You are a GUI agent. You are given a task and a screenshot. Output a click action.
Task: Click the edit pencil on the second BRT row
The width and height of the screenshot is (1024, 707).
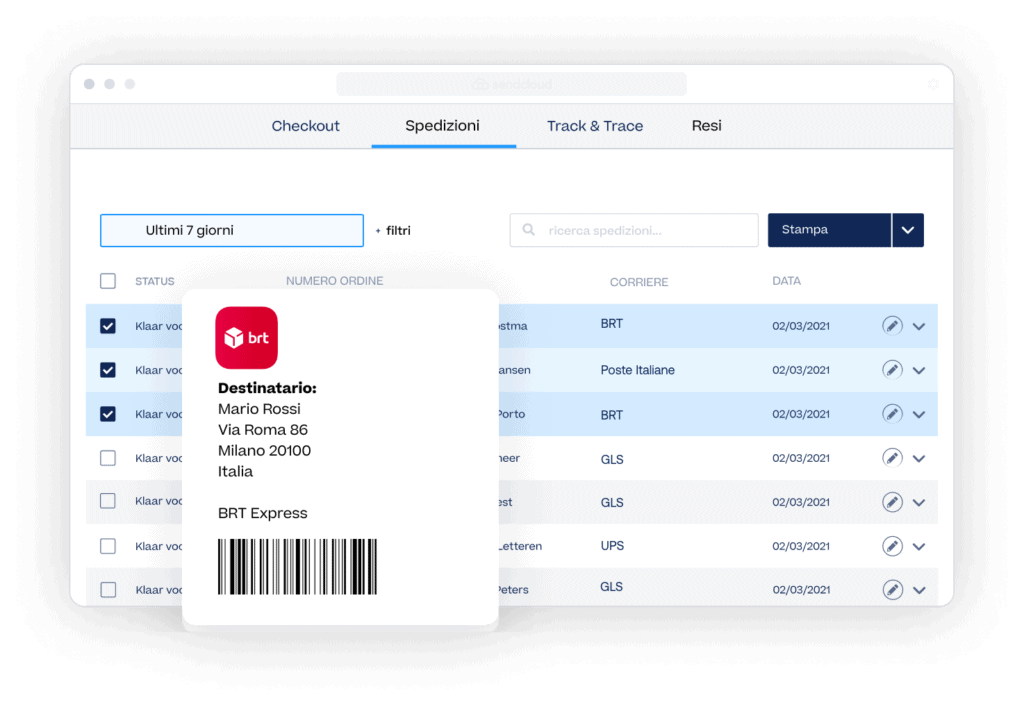pos(892,414)
